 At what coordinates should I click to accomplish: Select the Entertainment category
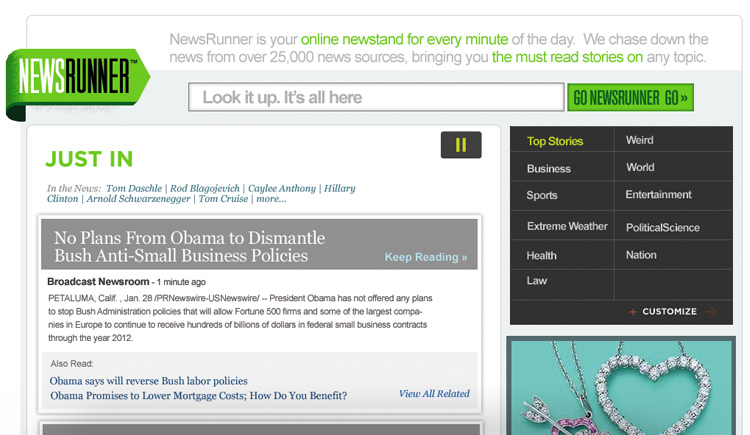[658, 195]
